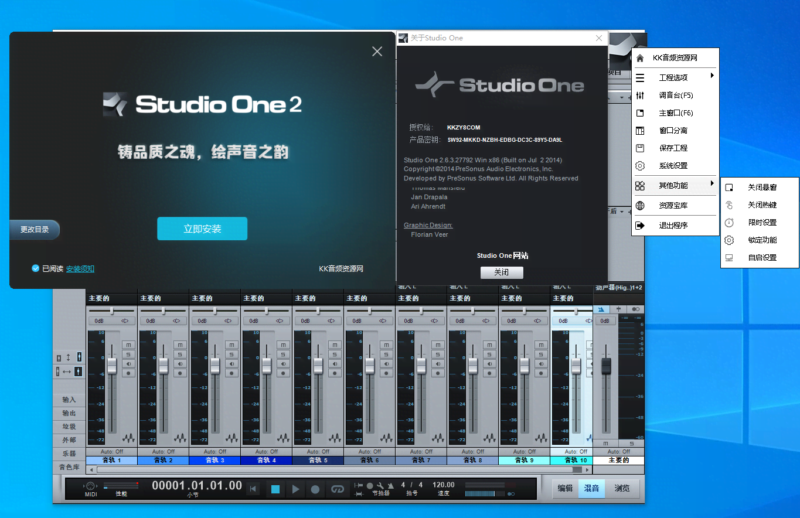Click the 立即安装 install button
This screenshot has width=800, height=518.
[202, 229]
